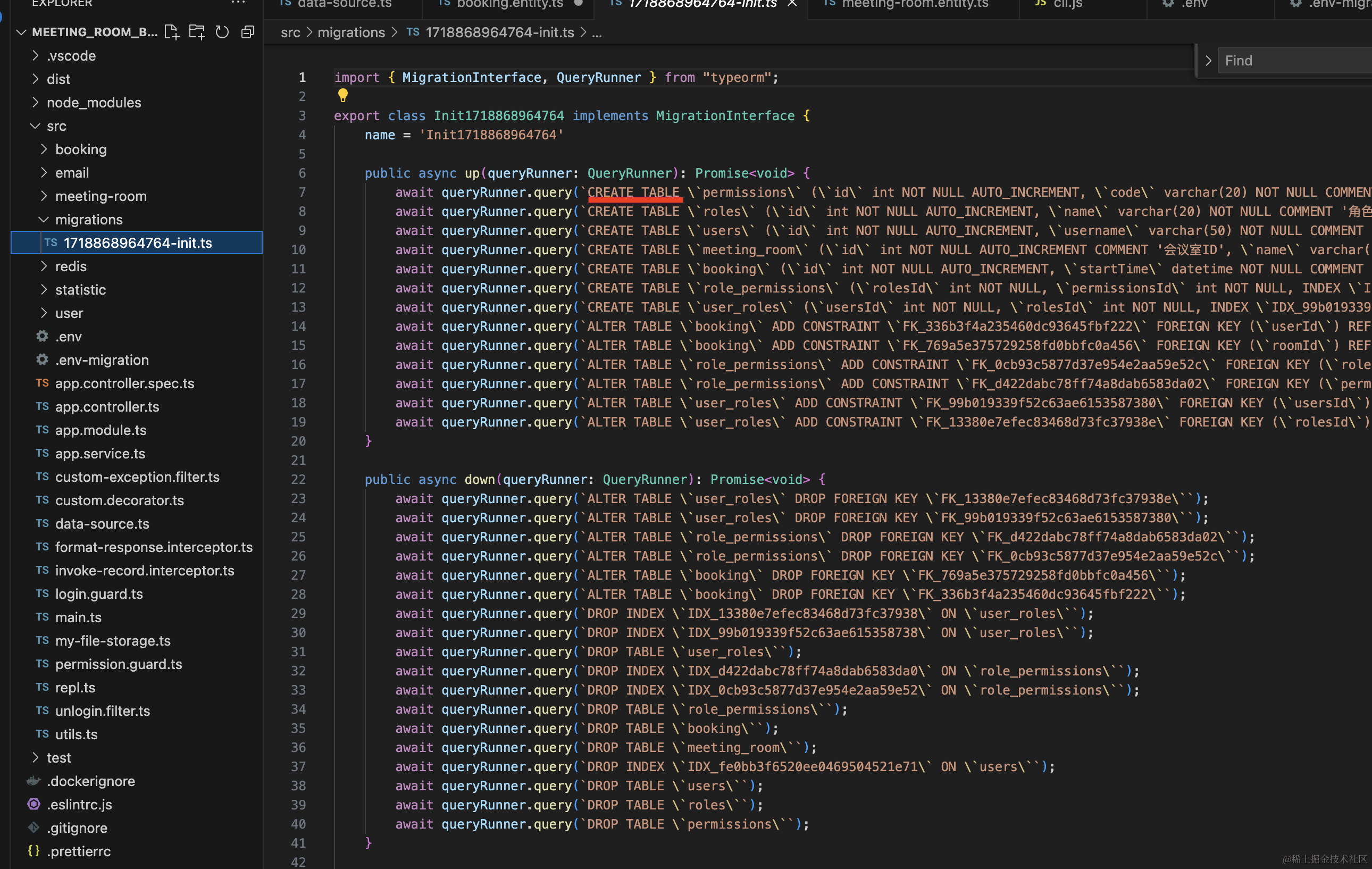Click the migrations breadcrumb segment
The width and height of the screenshot is (1372, 869).
tap(351, 32)
